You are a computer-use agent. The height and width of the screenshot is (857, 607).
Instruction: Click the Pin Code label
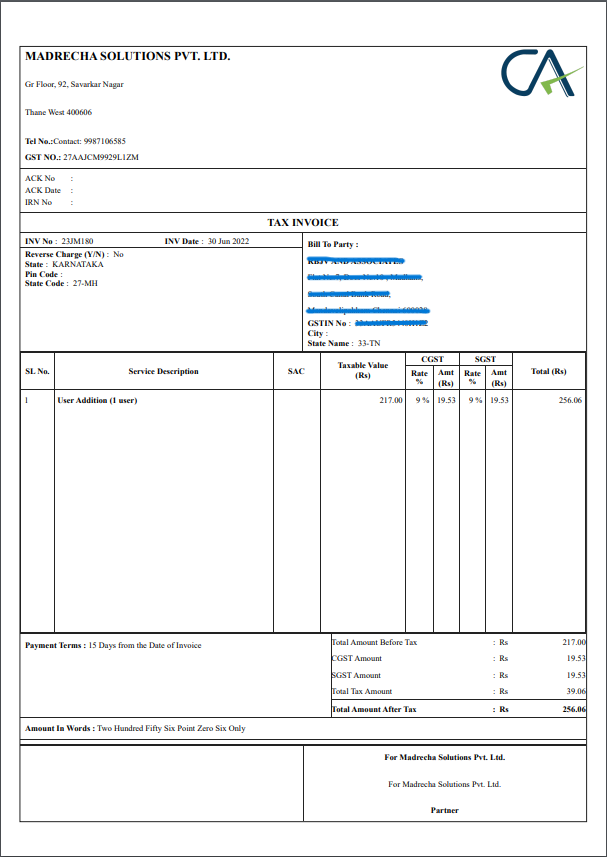(x=44, y=274)
